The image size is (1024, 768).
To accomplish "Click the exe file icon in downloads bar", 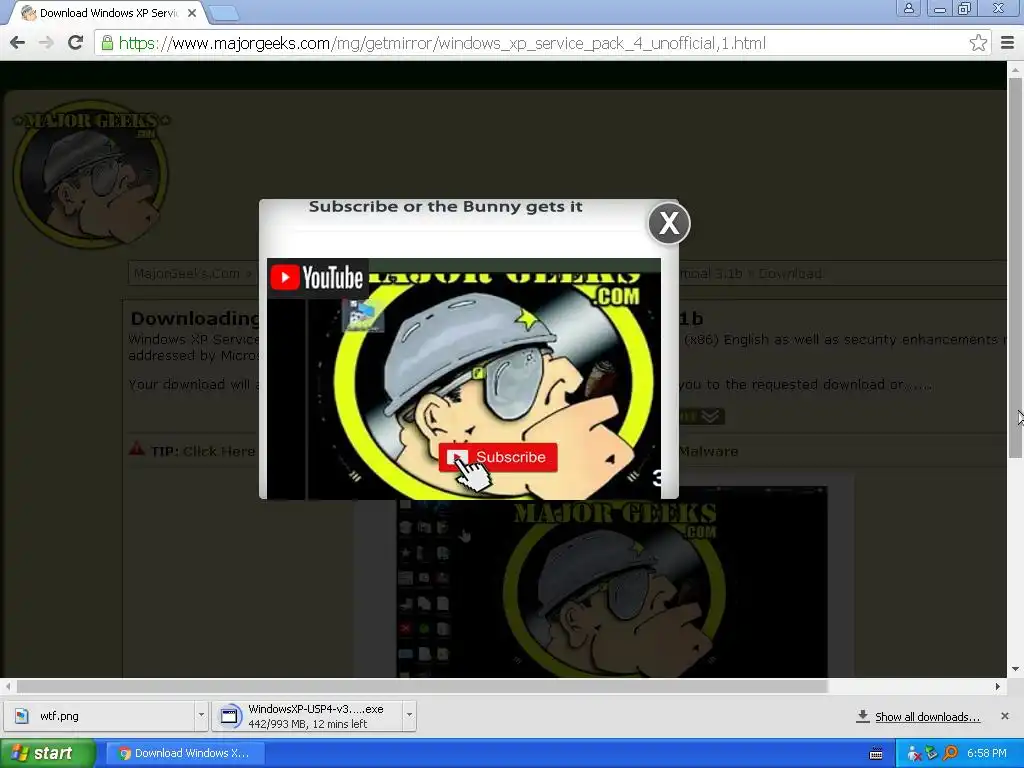I will [229, 716].
